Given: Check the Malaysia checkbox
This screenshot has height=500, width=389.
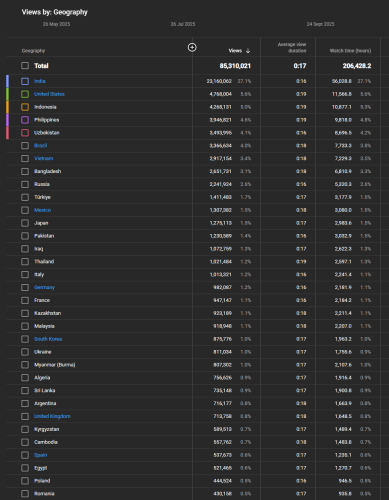Looking at the screenshot, I should pyautogui.click(x=25, y=326).
